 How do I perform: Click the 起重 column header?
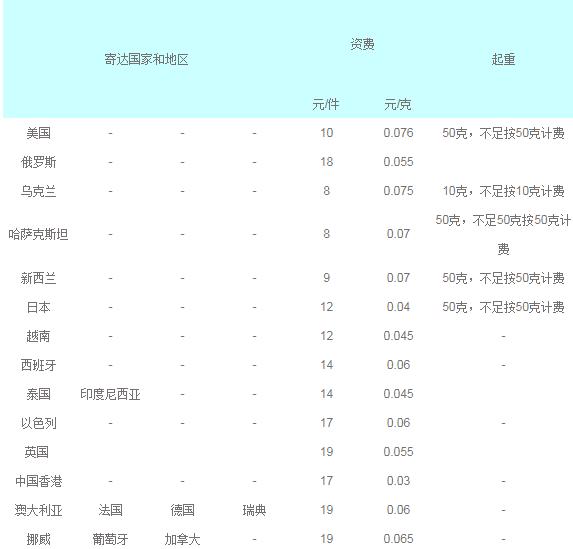pyautogui.click(x=503, y=59)
